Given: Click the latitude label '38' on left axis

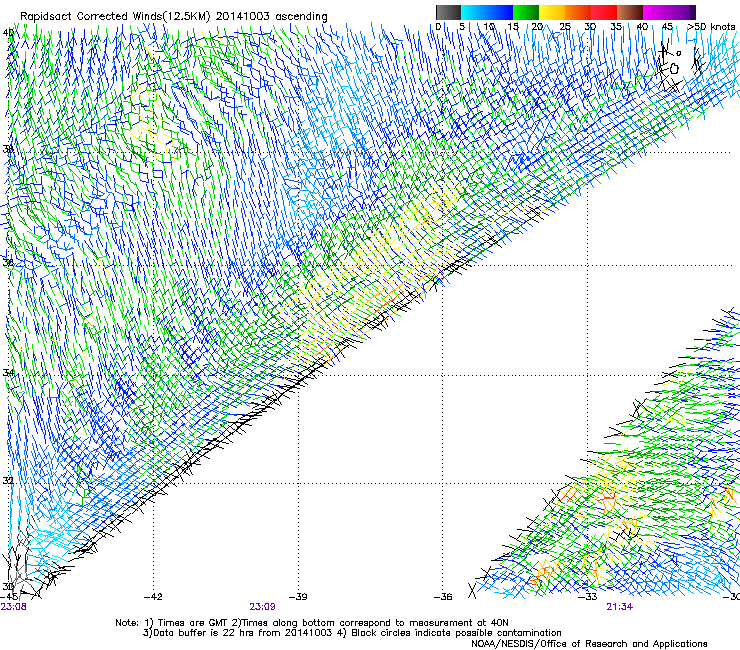Looking at the screenshot, I should tap(8, 150).
